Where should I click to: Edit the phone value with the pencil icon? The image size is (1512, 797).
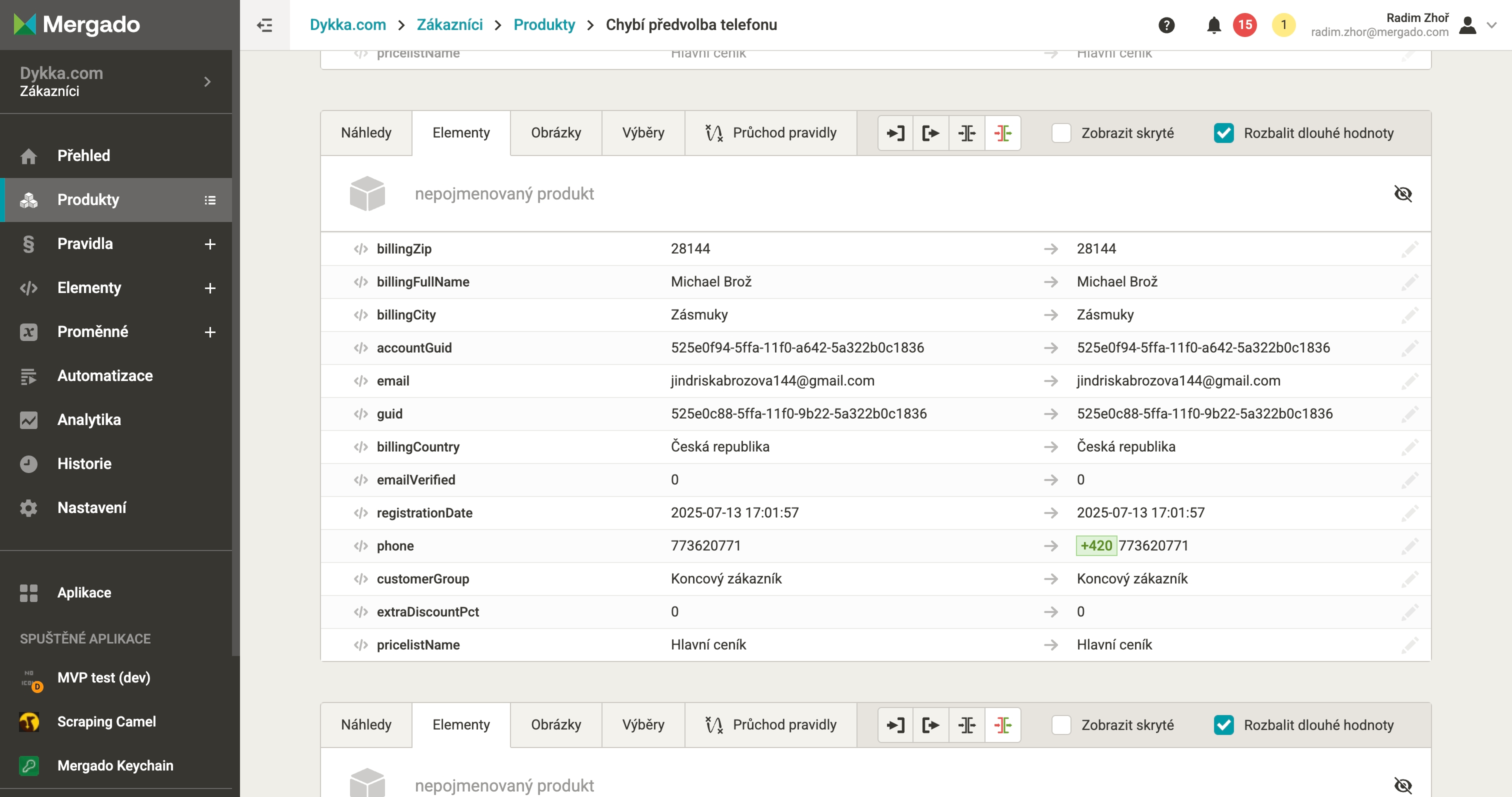pyautogui.click(x=1410, y=546)
